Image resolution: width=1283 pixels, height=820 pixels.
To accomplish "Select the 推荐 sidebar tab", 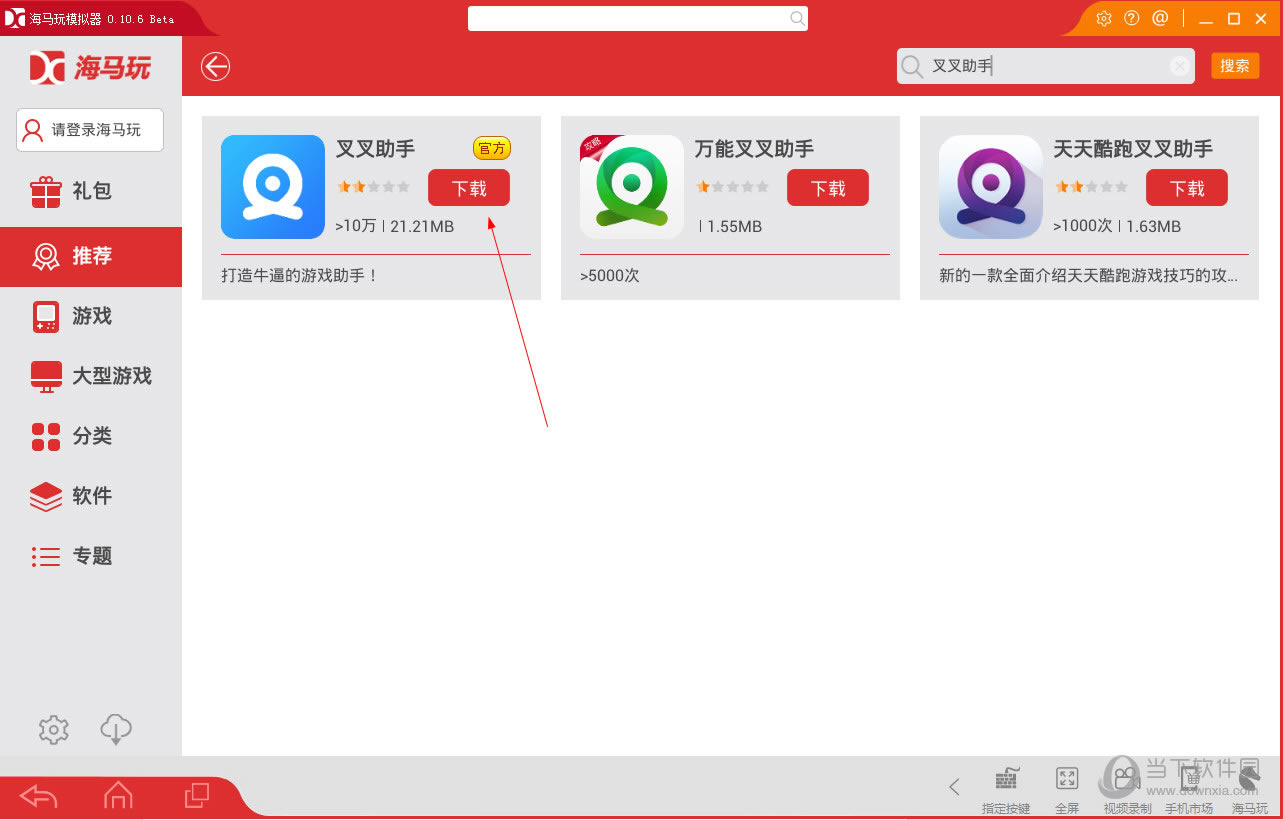I will click(x=91, y=256).
